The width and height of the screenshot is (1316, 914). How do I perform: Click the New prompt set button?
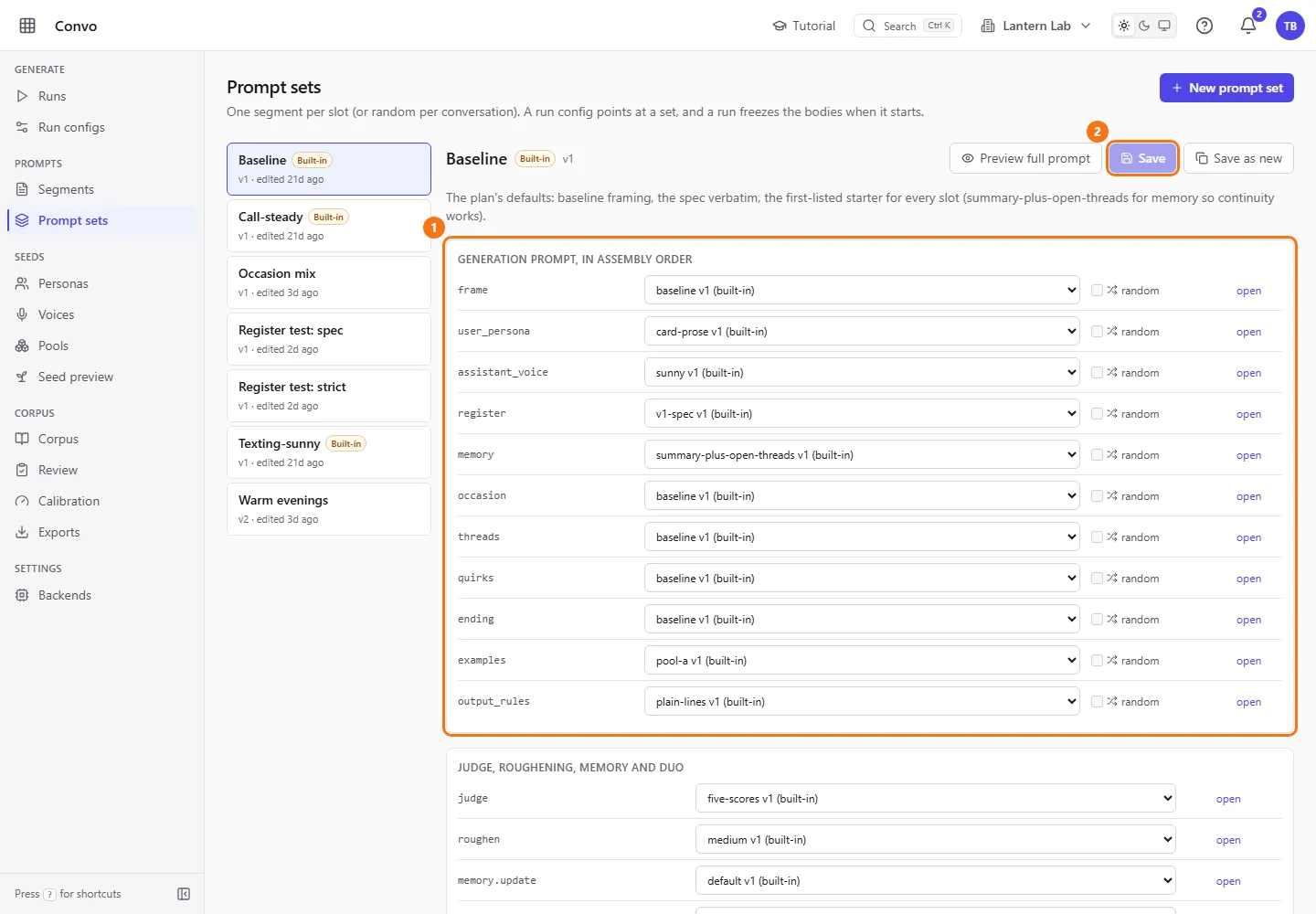pos(1226,88)
